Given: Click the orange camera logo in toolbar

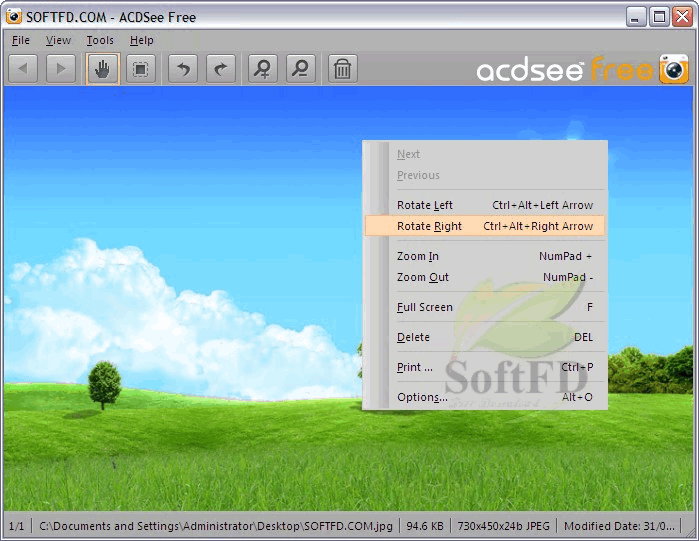Looking at the screenshot, I should point(674,69).
